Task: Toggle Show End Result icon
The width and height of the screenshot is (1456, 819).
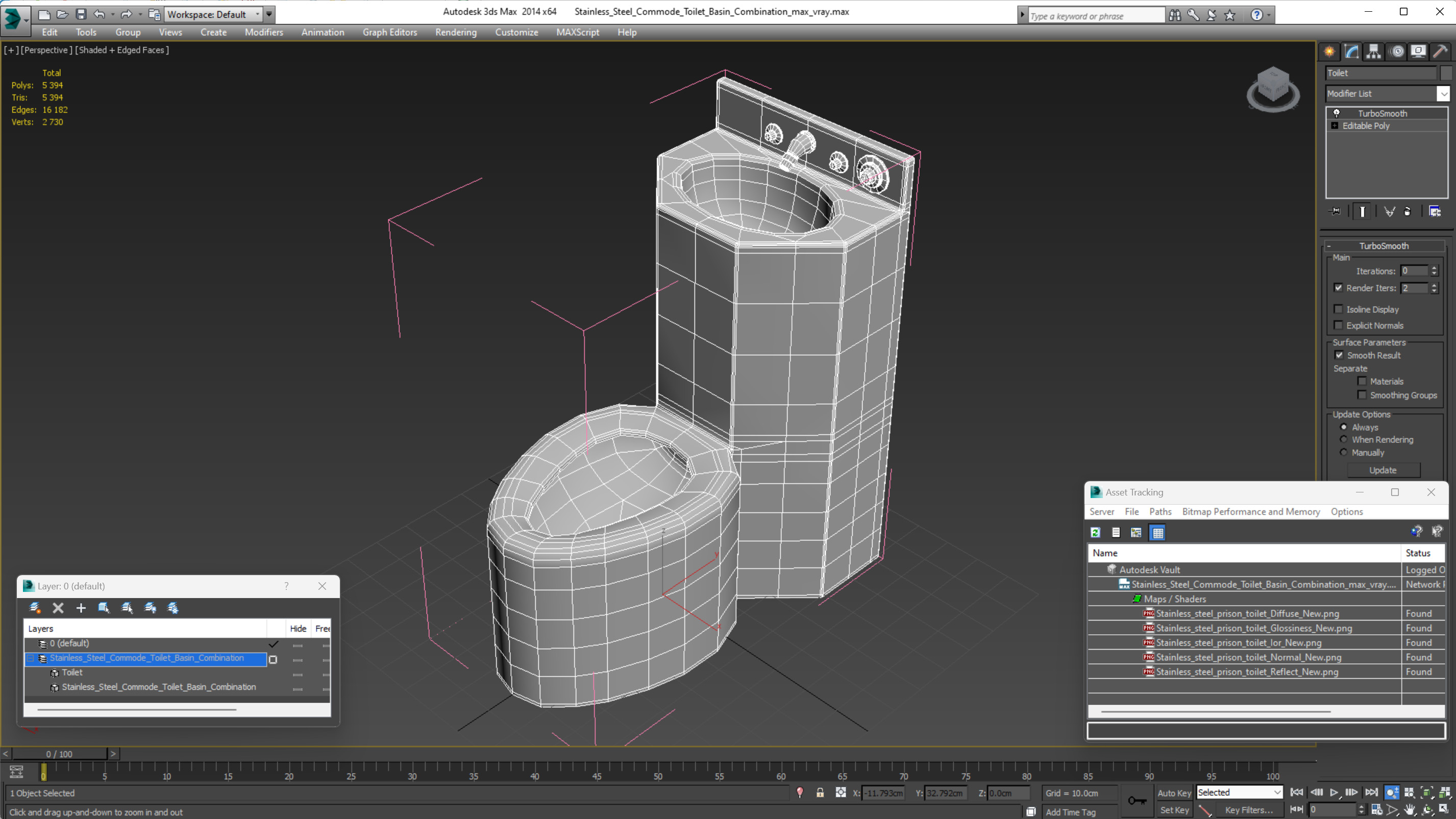Action: pos(1362,211)
